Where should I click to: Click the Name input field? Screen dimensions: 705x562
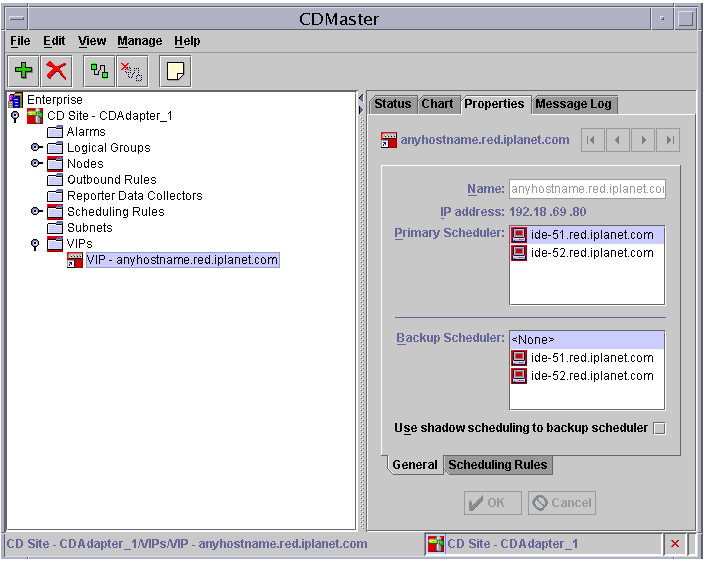(x=587, y=189)
